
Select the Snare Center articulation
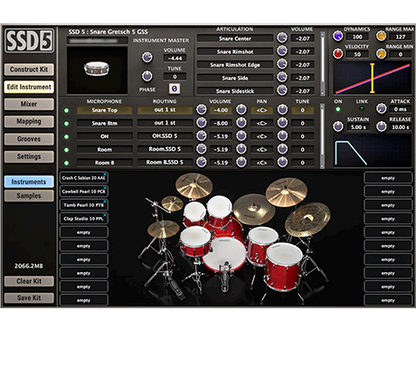235,38
